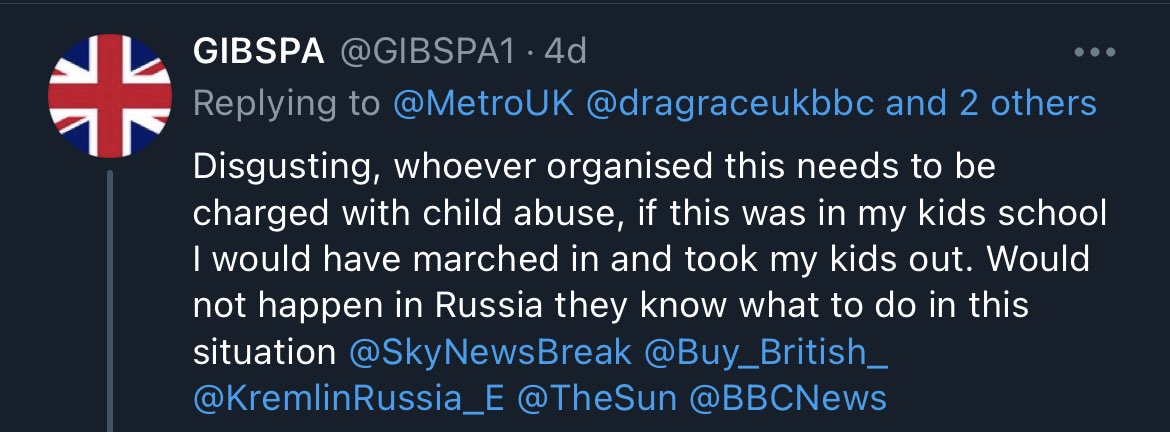Visit the @KremlinRussia_E mention
The height and width of the screenshot is (432, 1170).
click(x=349, y=398)
